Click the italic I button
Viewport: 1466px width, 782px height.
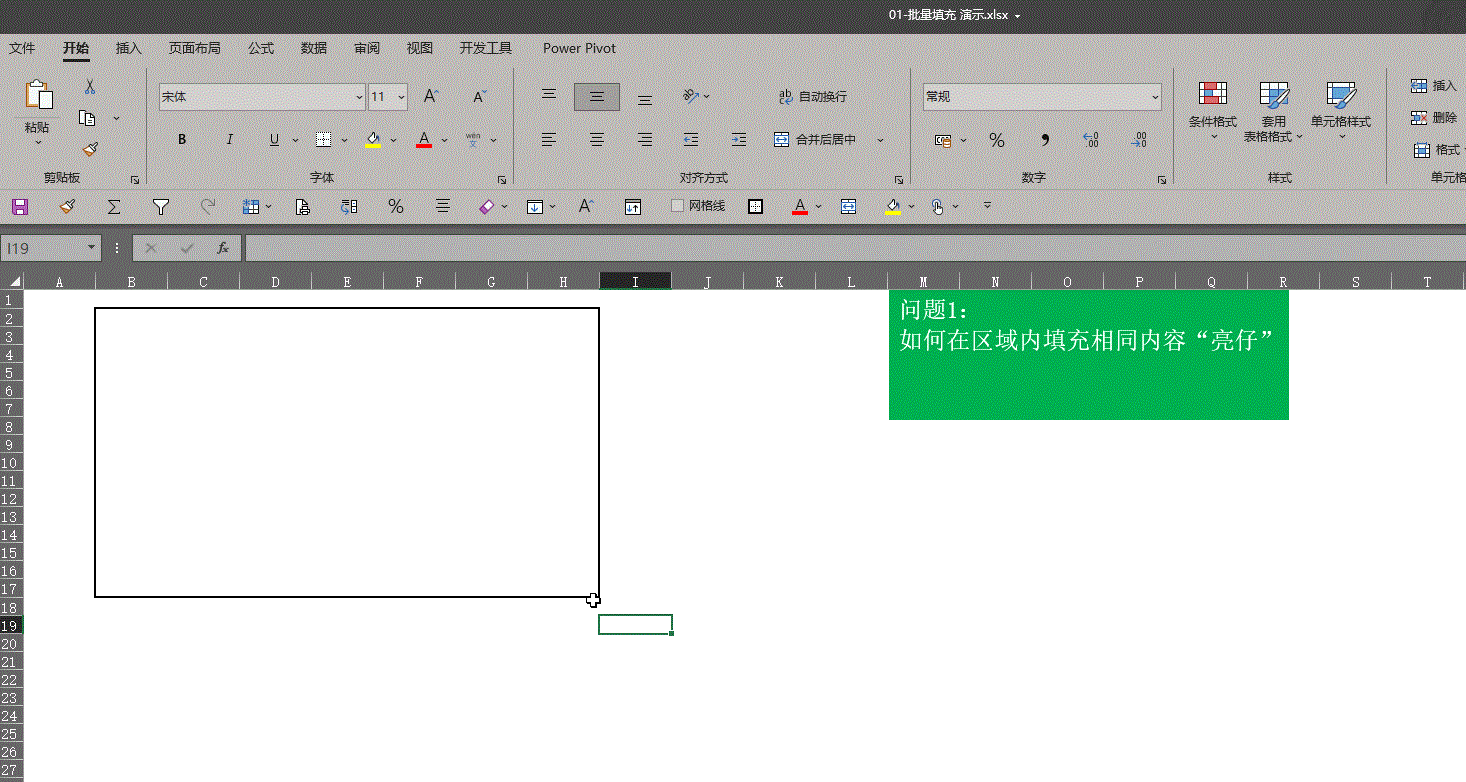(x=229, y=140)
